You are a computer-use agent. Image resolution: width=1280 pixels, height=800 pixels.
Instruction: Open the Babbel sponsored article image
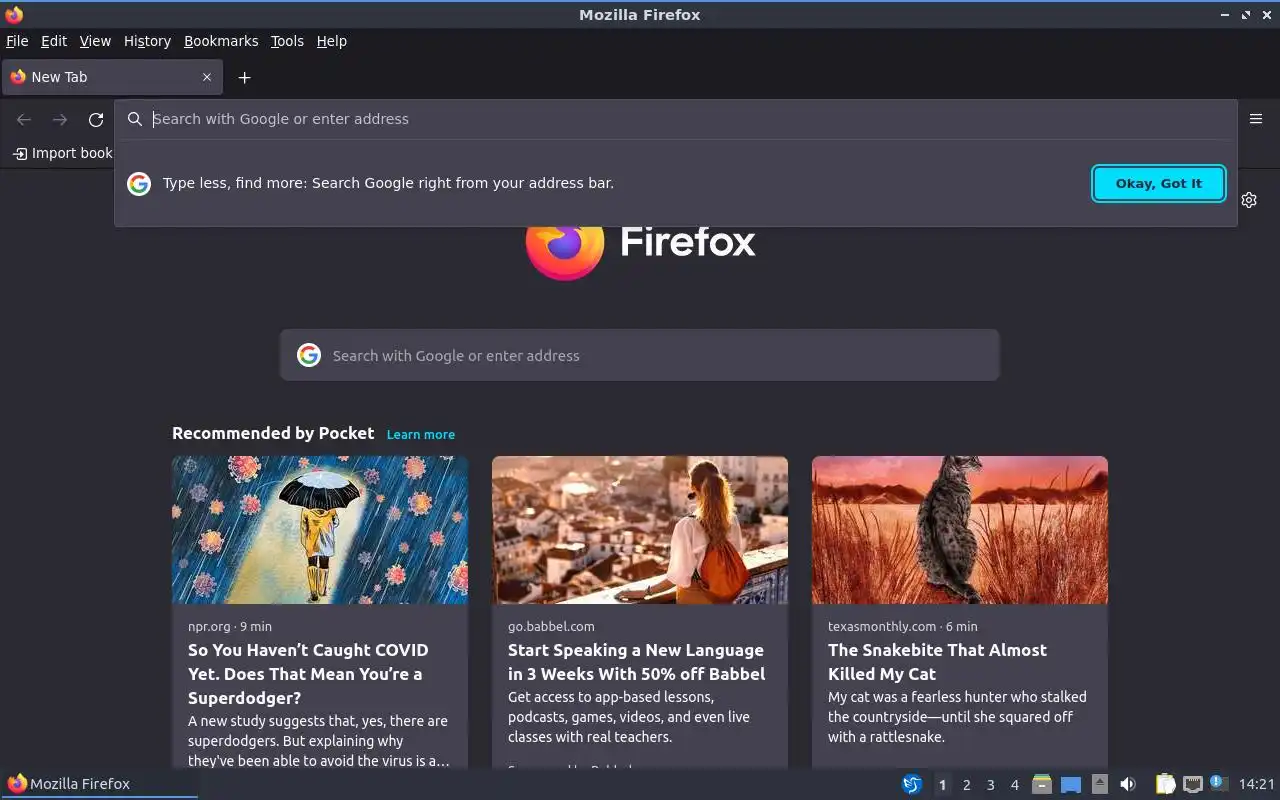tap(640, 530)
